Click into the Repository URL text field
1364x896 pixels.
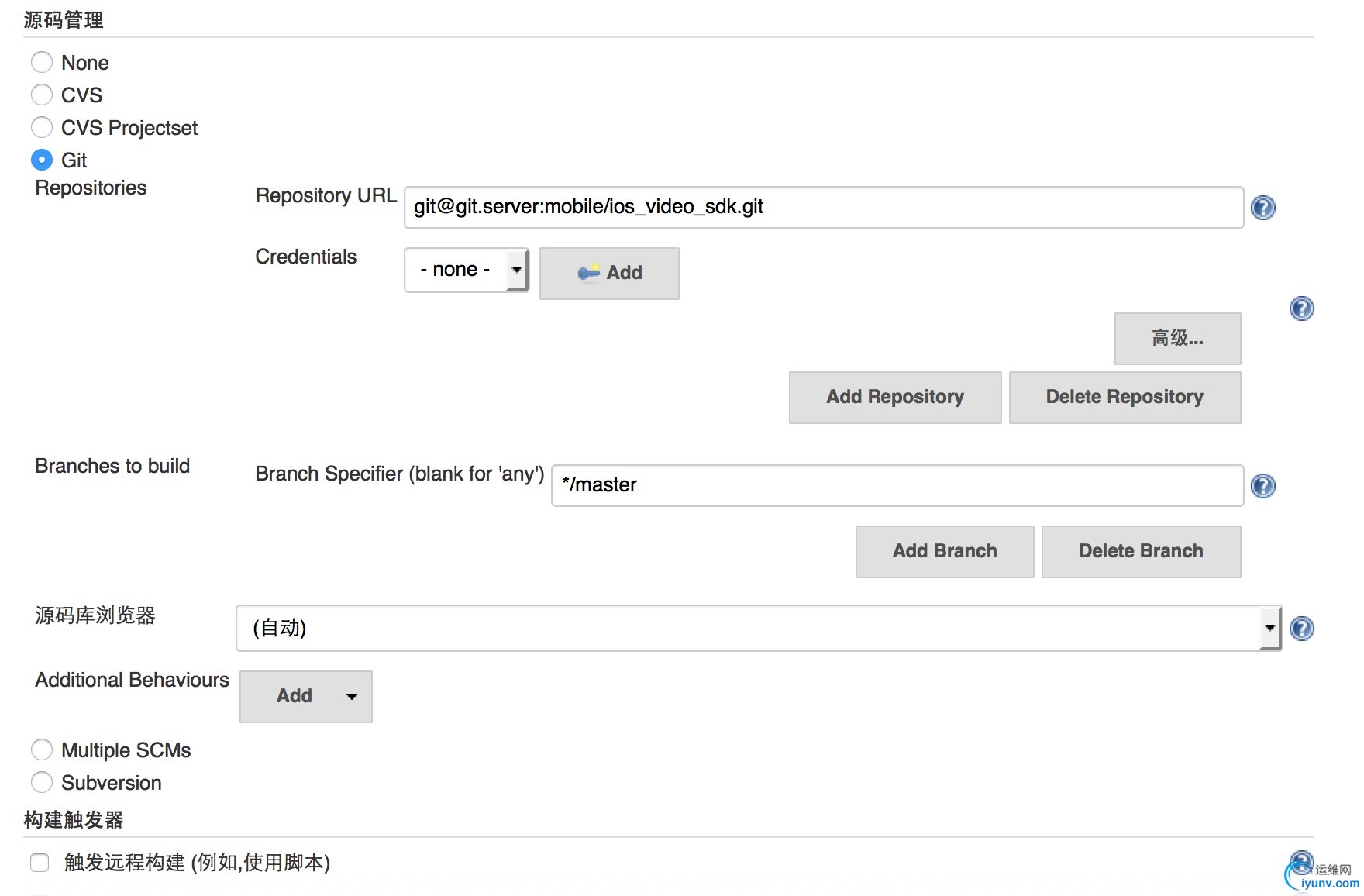[823, 207]
